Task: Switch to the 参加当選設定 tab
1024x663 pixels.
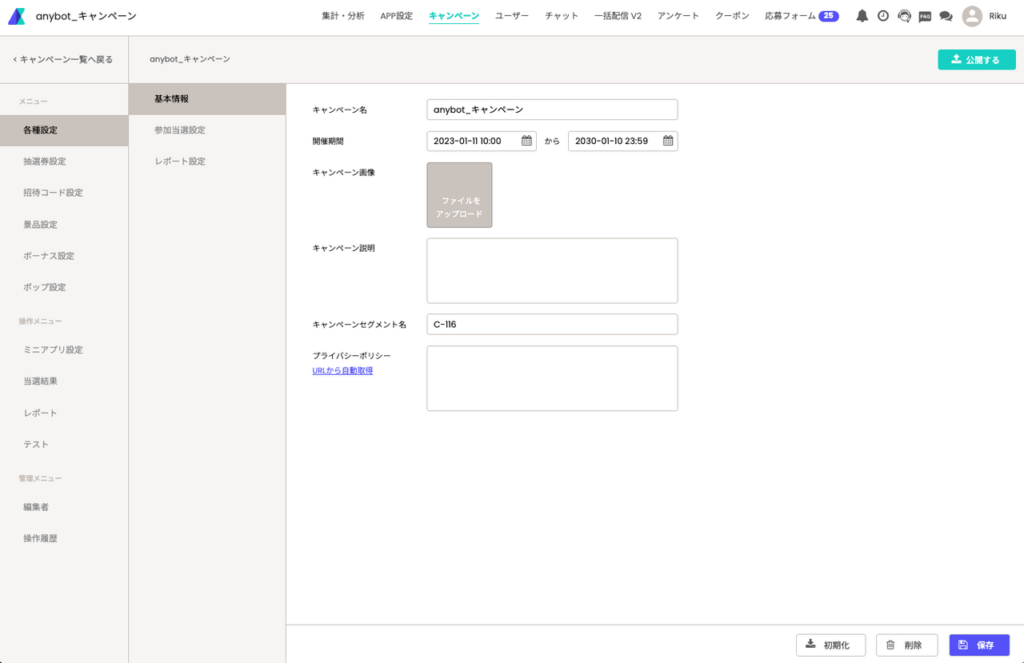Action: point(180,130)
